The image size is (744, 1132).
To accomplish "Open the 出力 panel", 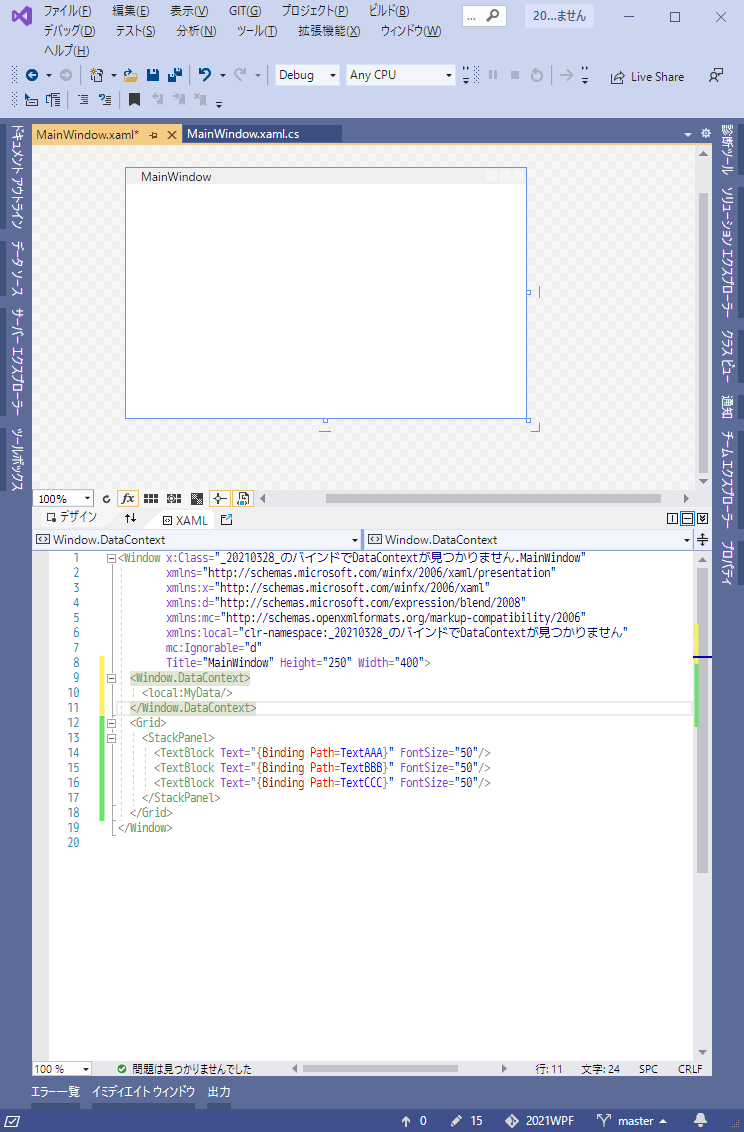I will tap(219, 1092).
